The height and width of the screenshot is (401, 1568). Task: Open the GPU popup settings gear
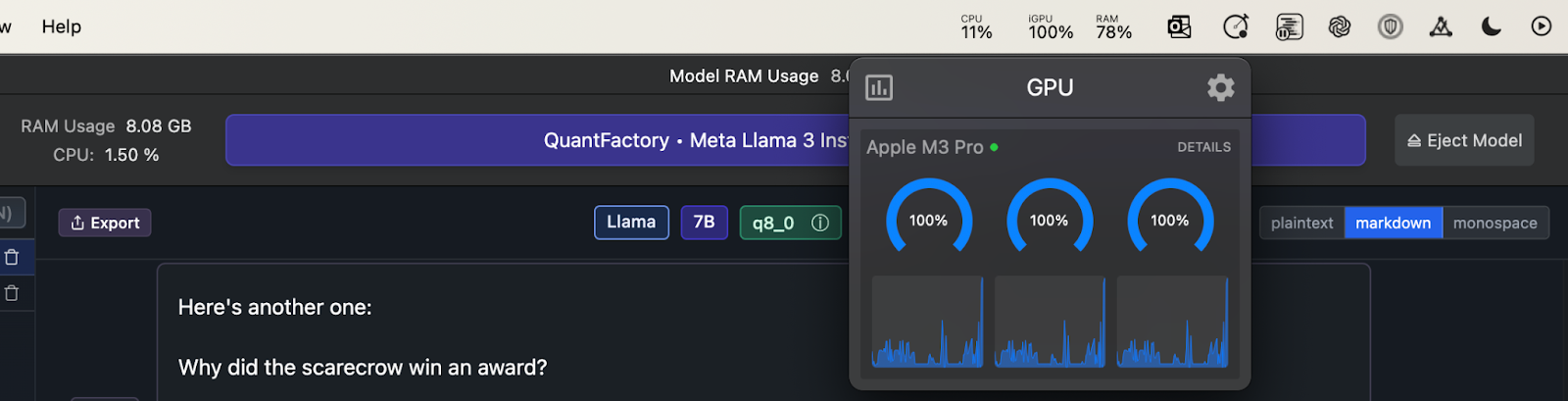1220,88
